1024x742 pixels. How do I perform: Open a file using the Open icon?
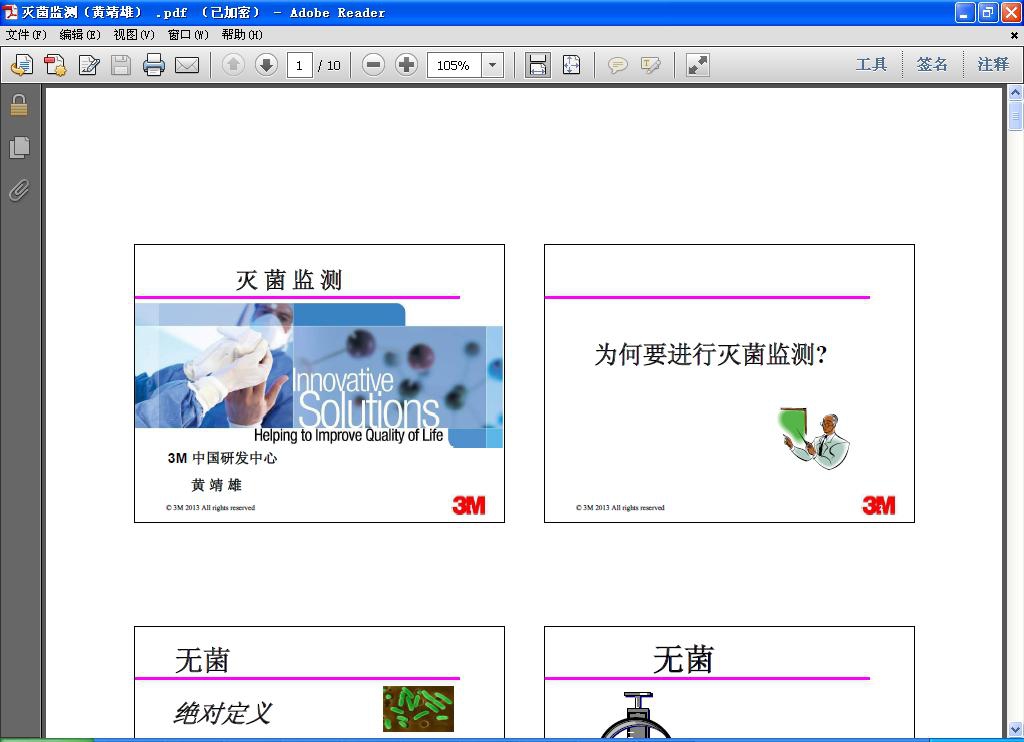click(x=19, y=64)
